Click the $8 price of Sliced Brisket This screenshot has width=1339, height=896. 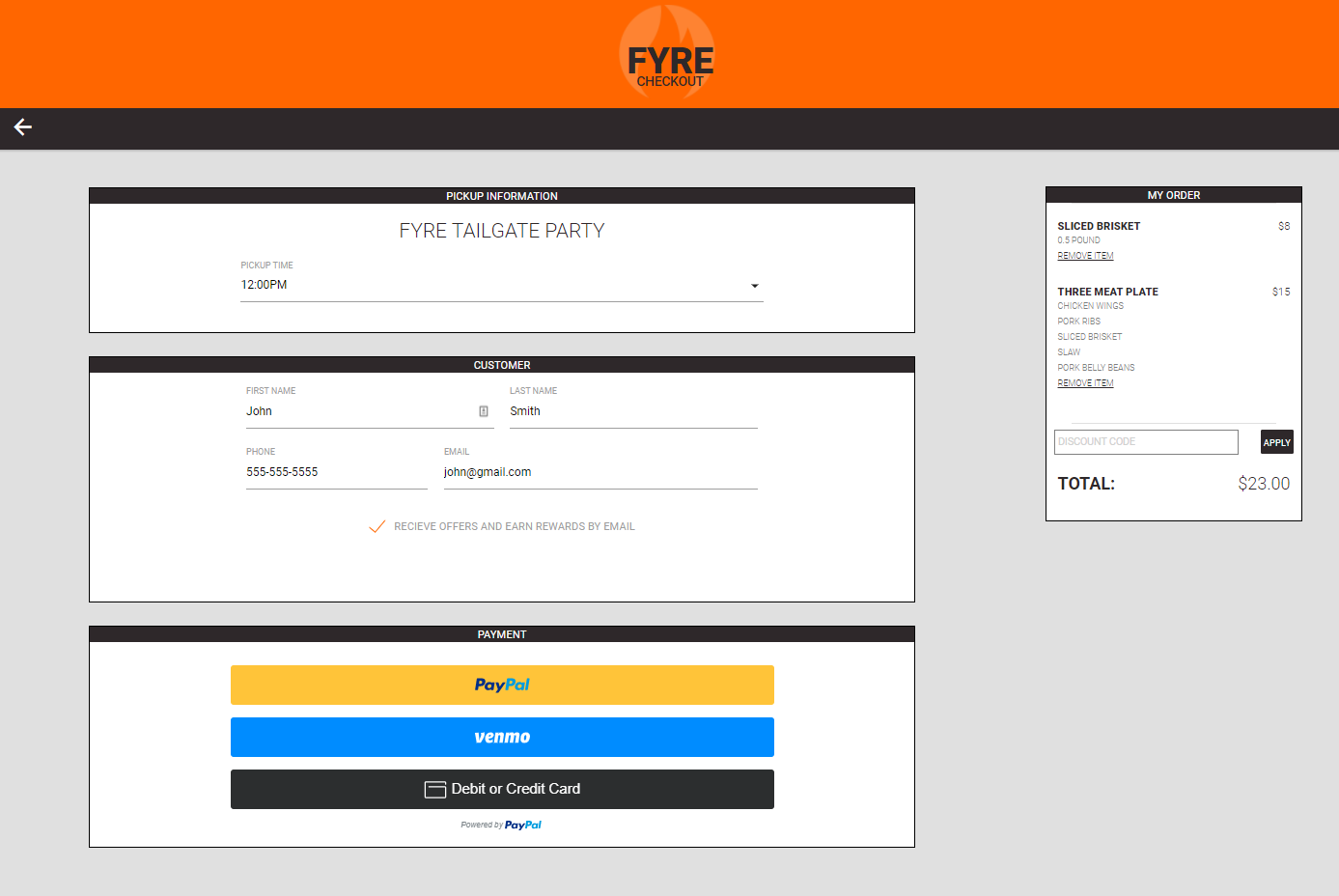(1284, 226)
